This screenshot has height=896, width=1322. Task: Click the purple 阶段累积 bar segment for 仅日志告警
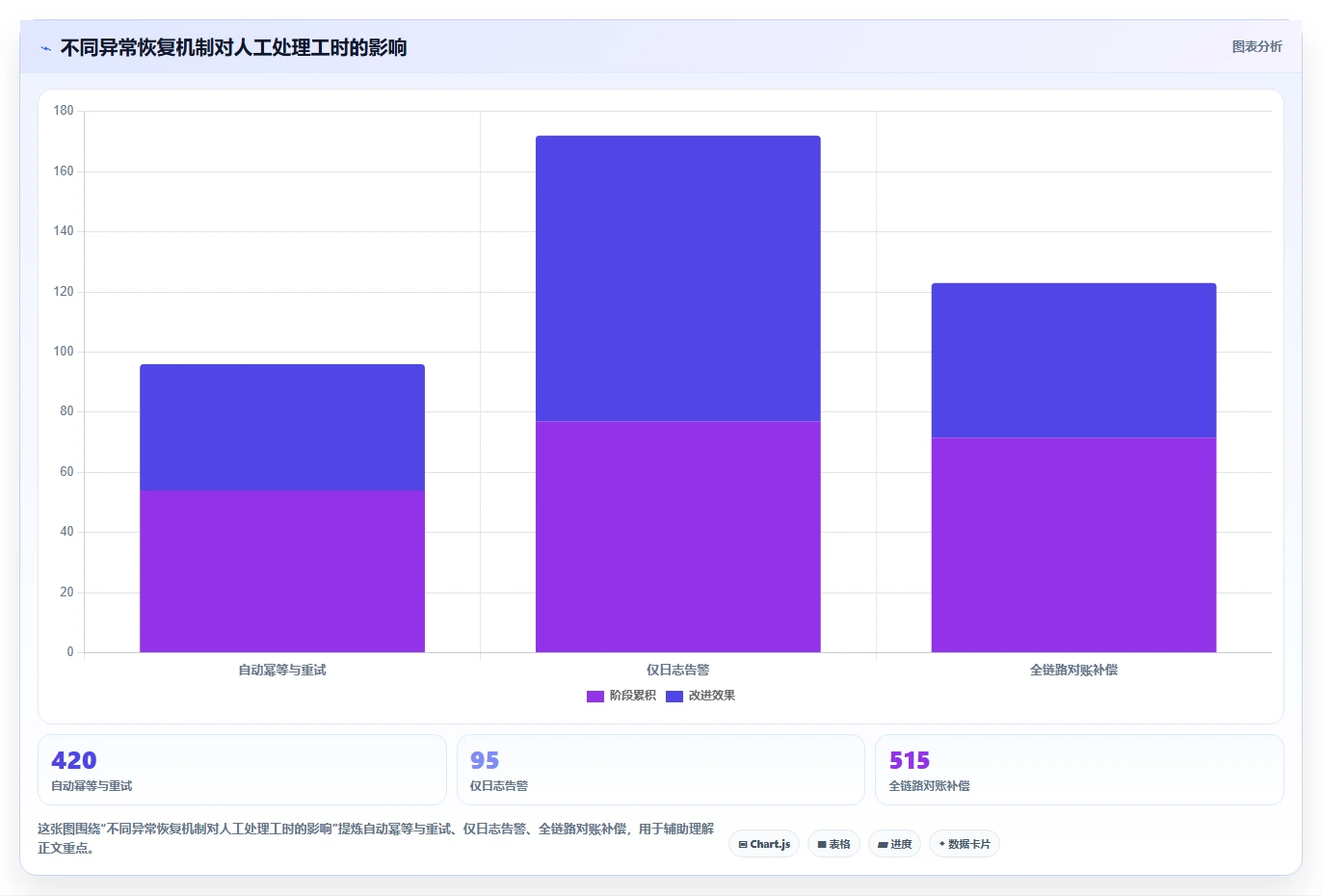click(678, 537)
